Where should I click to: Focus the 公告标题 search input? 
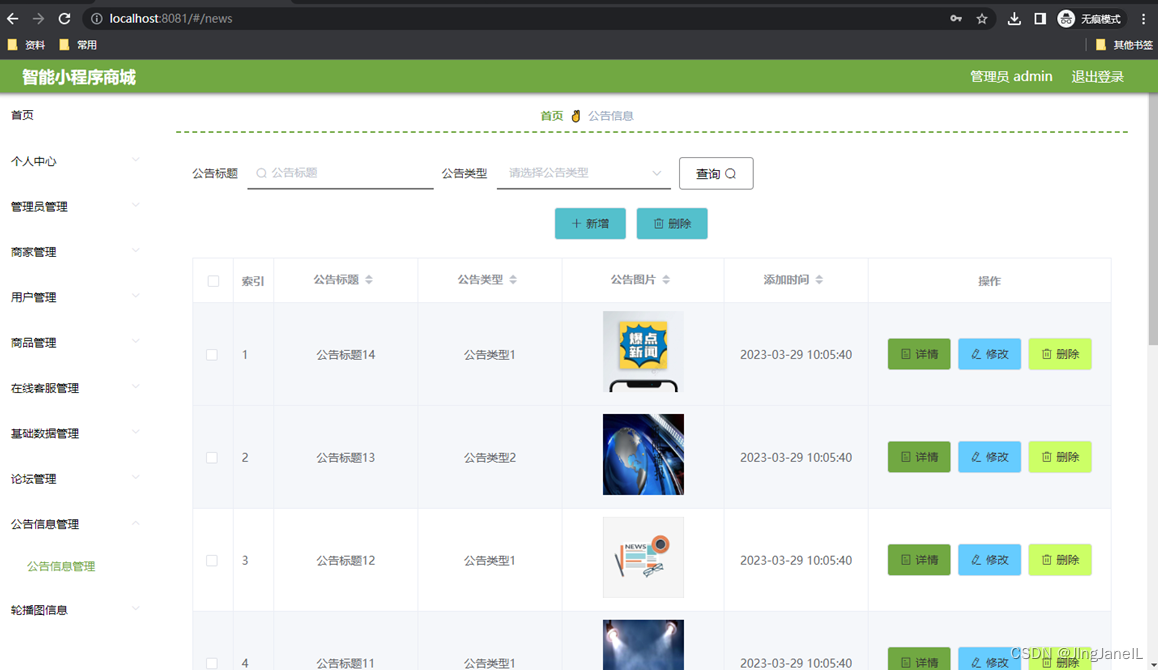[x=340, y=173]
